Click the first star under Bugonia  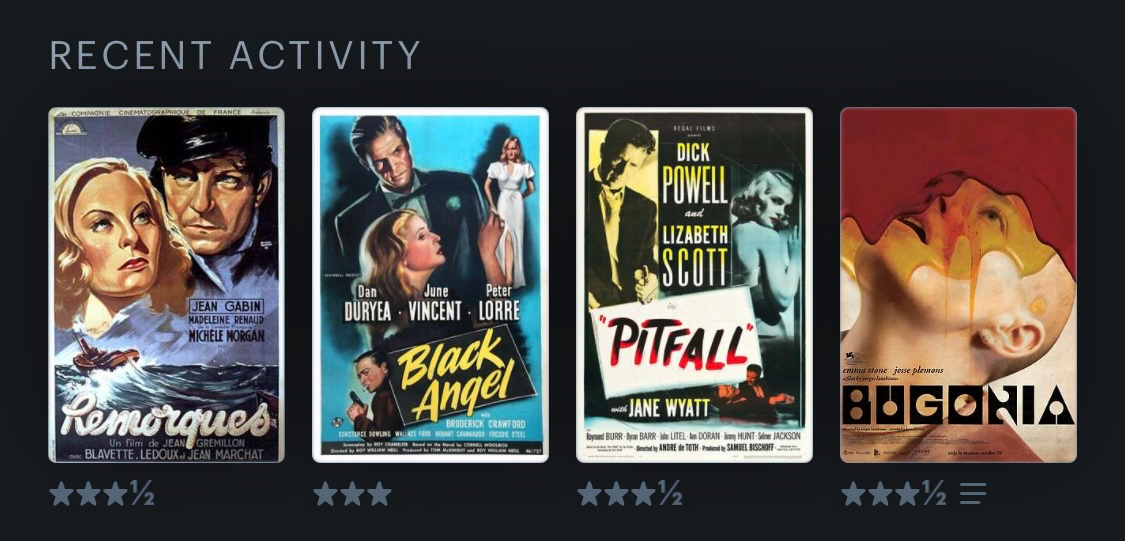853,494
